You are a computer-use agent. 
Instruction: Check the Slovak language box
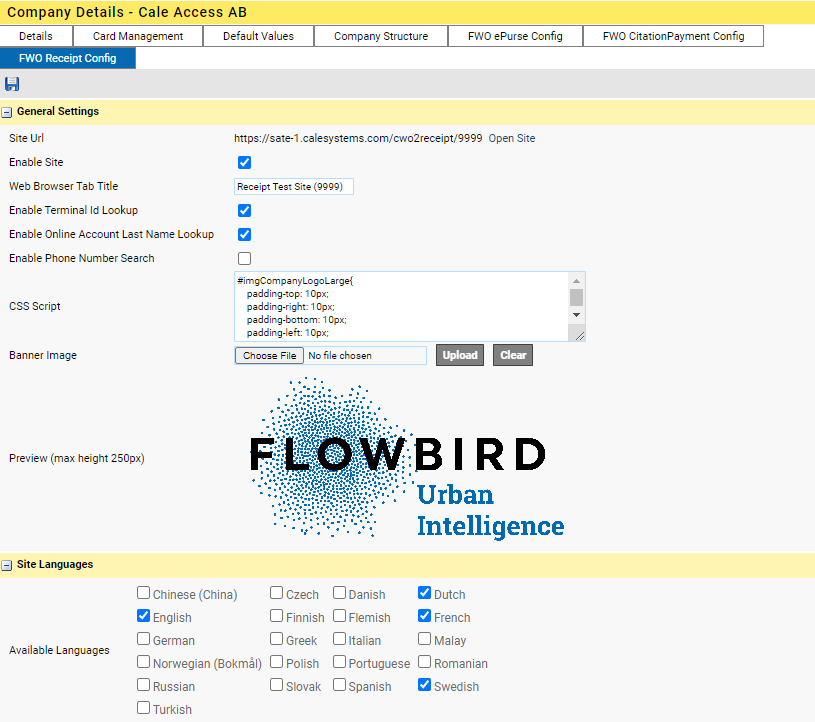coord(277,685)
